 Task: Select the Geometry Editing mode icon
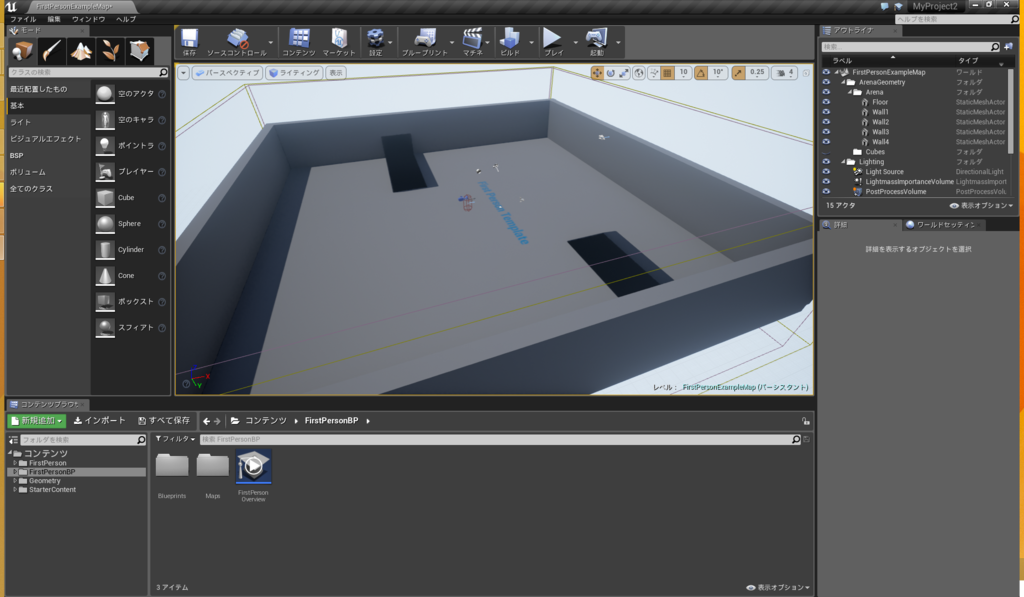139,50
